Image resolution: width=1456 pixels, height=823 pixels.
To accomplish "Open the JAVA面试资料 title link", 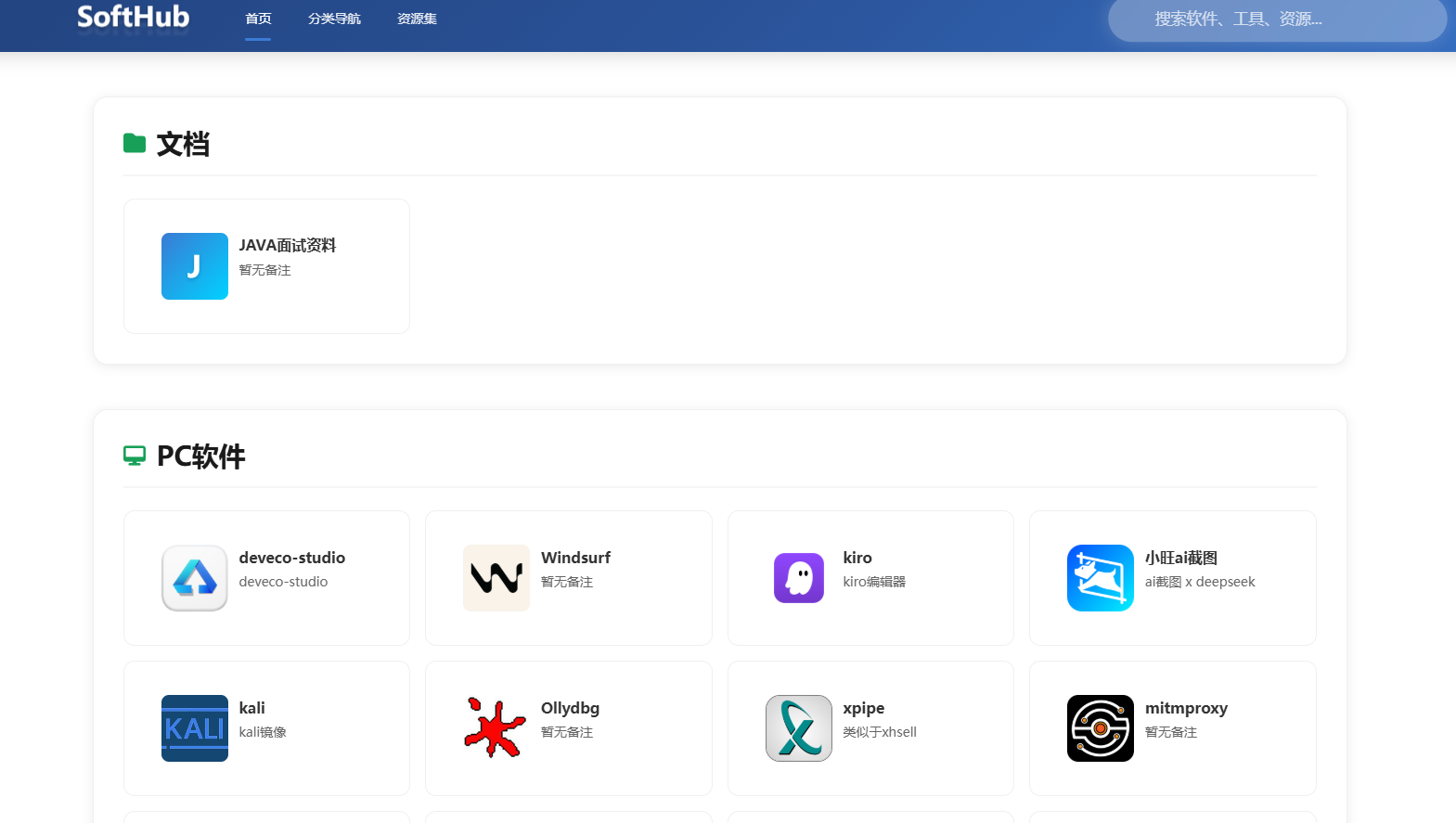I will [x=288, y=245].
